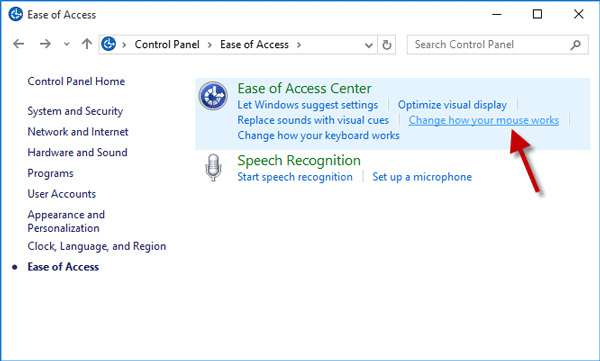This screenshot has height=361, width=600.
Task: Click the Forward navigation arrow
Action: pyautogui.click(x=45, y=44)
